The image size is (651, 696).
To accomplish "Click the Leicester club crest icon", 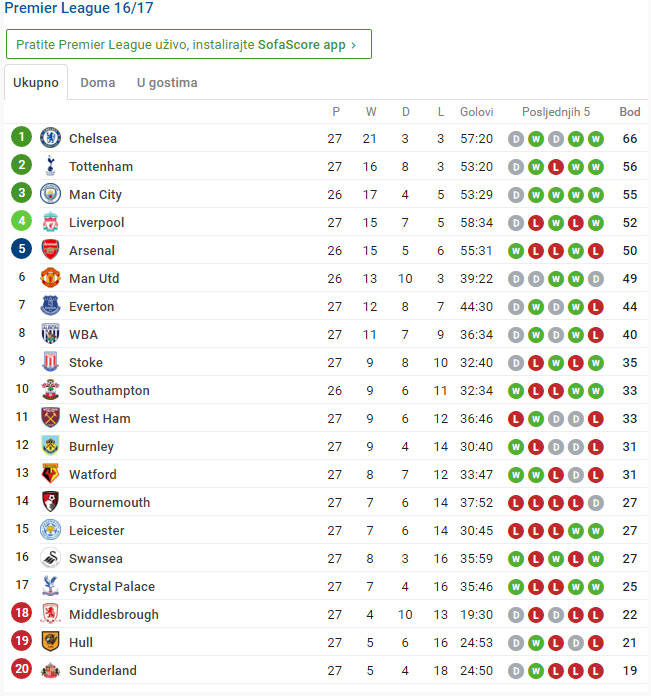I will [50, 530].
